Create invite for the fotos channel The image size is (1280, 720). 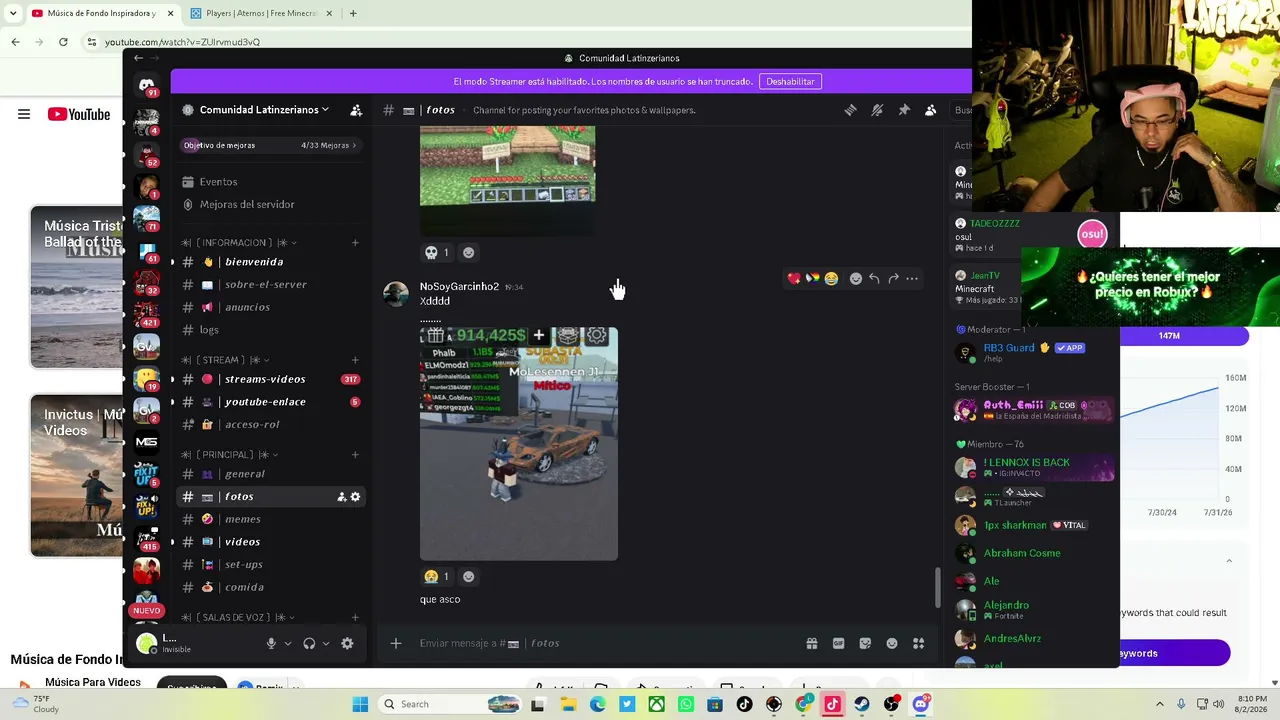[x=341, y=497]
